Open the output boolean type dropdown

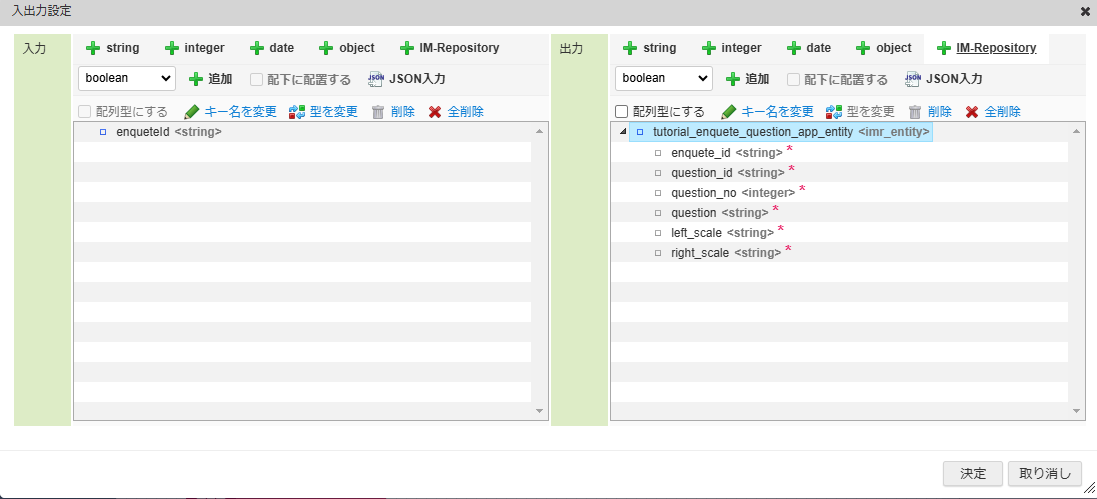664,78
